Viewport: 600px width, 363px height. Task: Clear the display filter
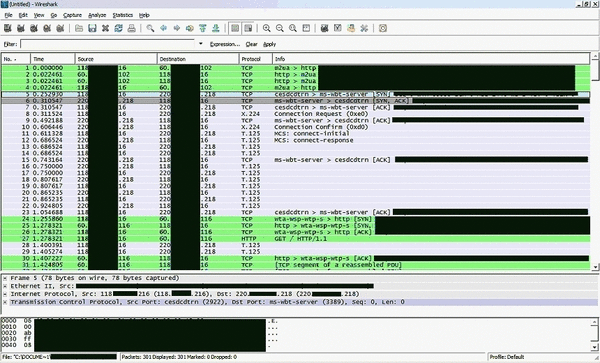[x=251, y=44]
